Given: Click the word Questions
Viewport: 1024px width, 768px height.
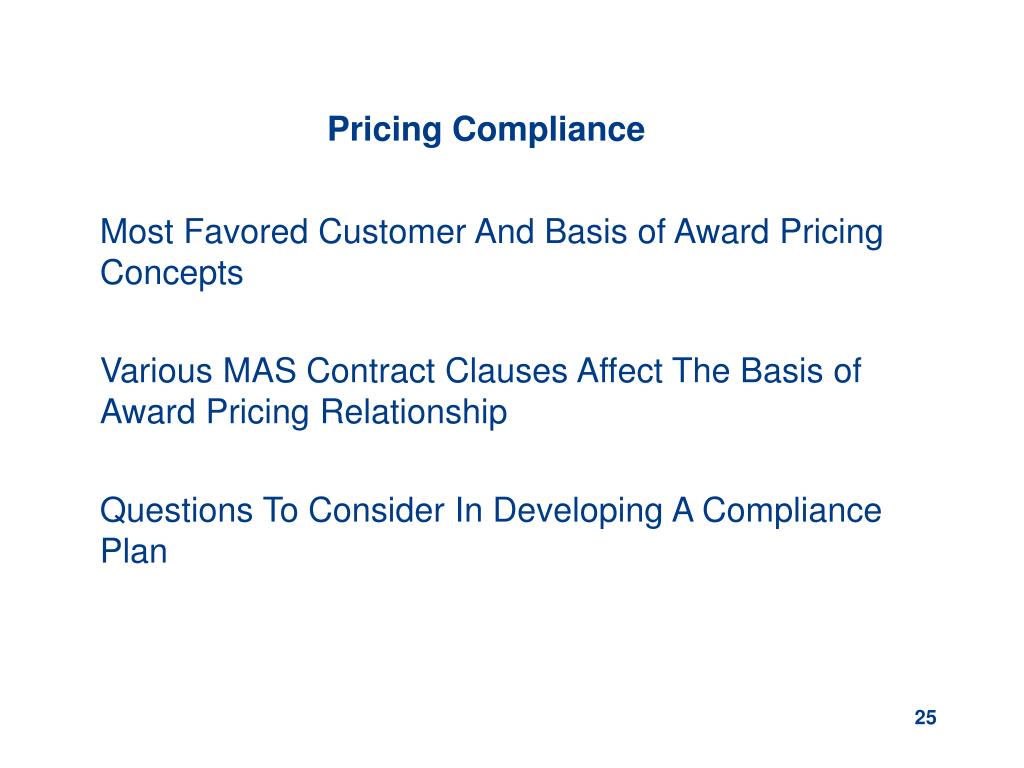Looking at the screenshot, I should (176, 510).
